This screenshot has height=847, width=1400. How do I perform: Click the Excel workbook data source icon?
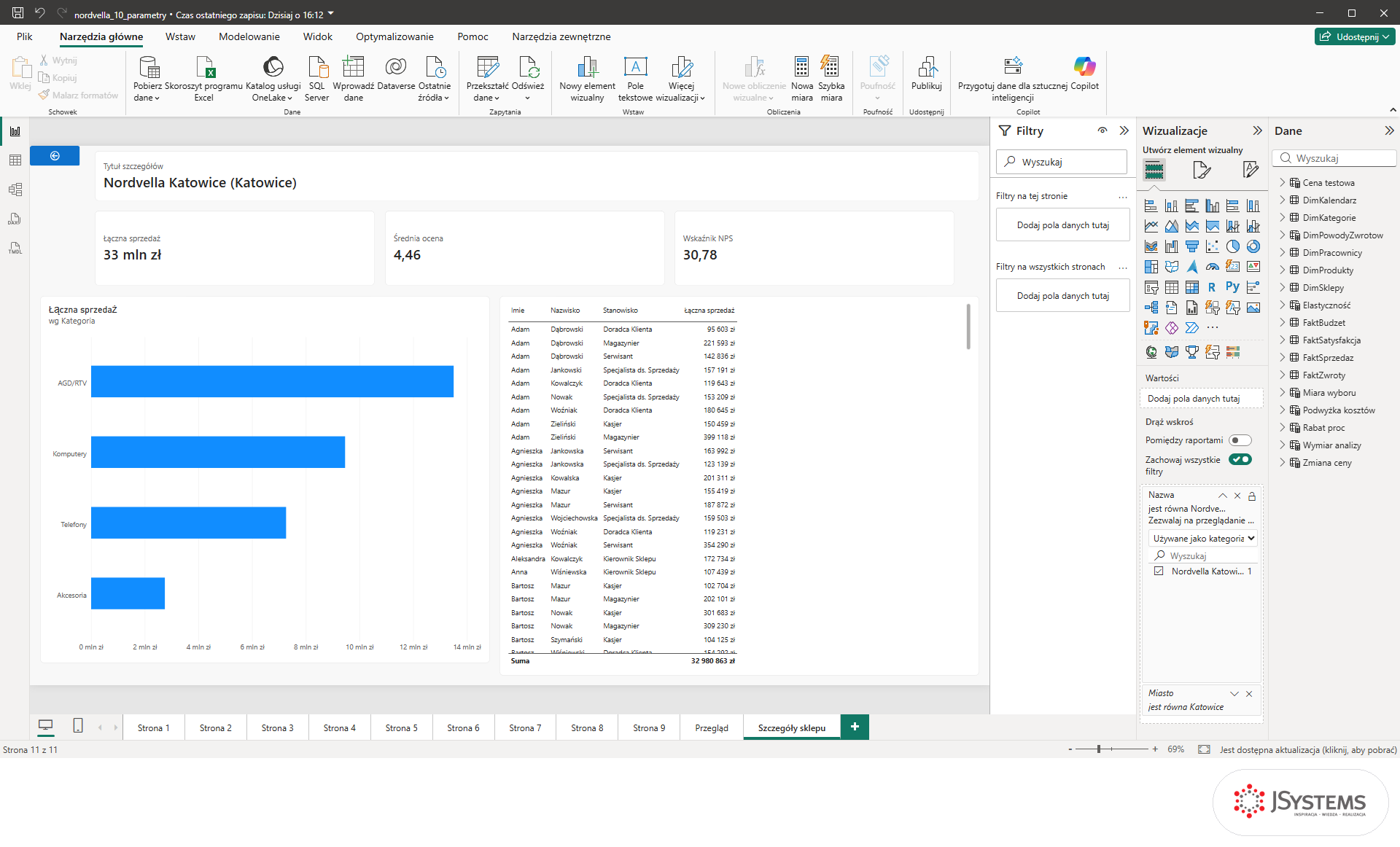tap(205, 67)
